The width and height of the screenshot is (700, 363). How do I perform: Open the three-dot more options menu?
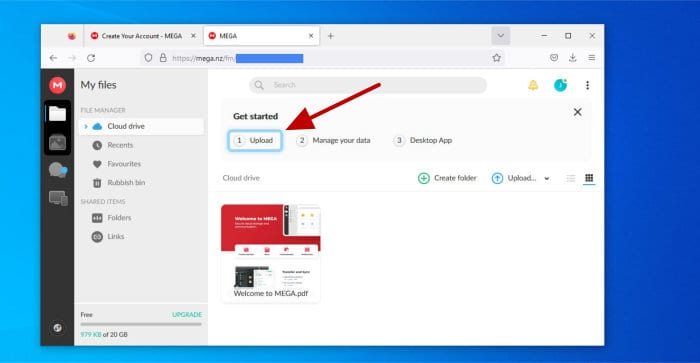pyautogui.click(x=588, y=85)
